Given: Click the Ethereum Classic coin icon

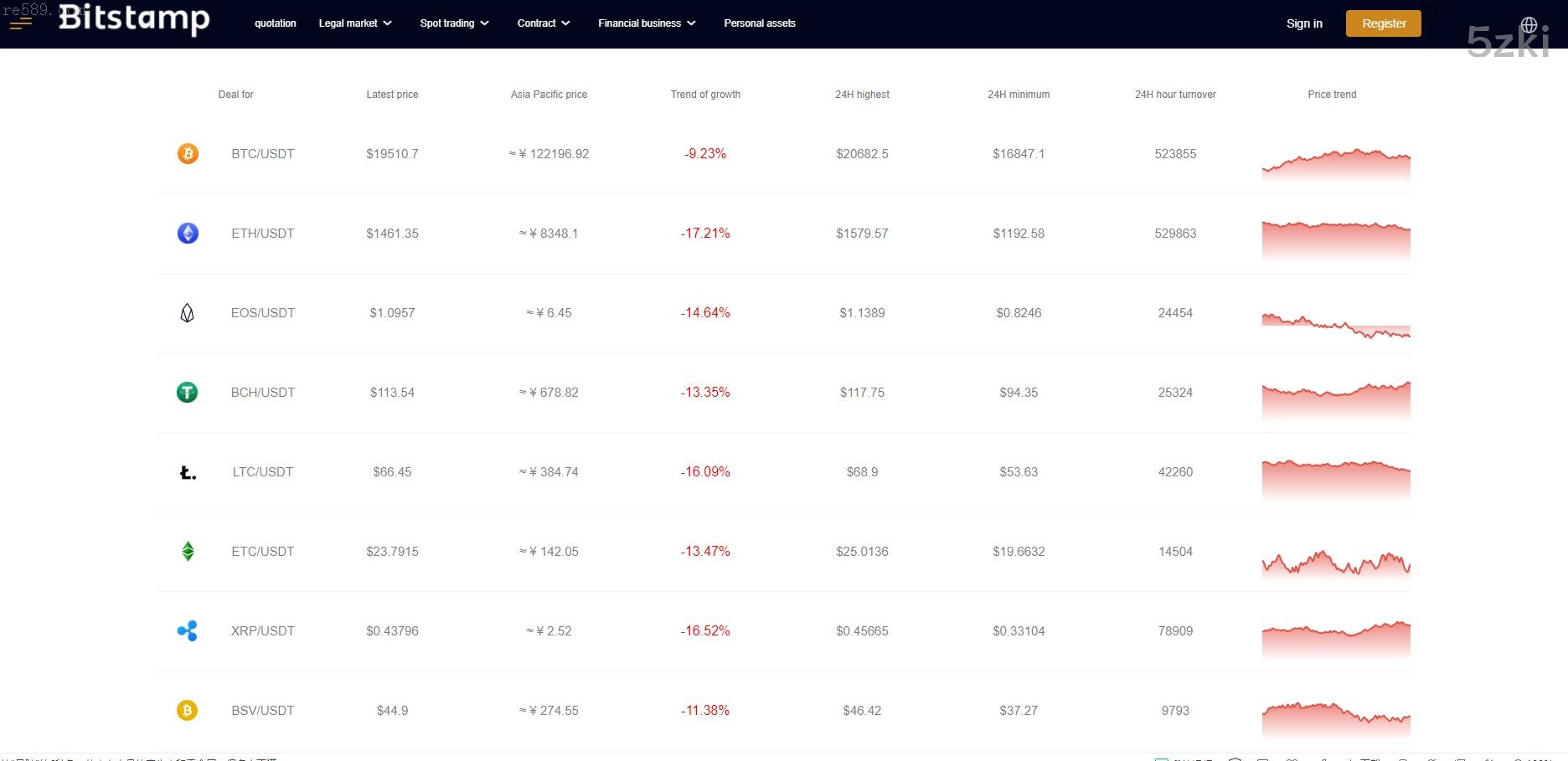Looking at the screenshot, I should click(x=188, y=552).
